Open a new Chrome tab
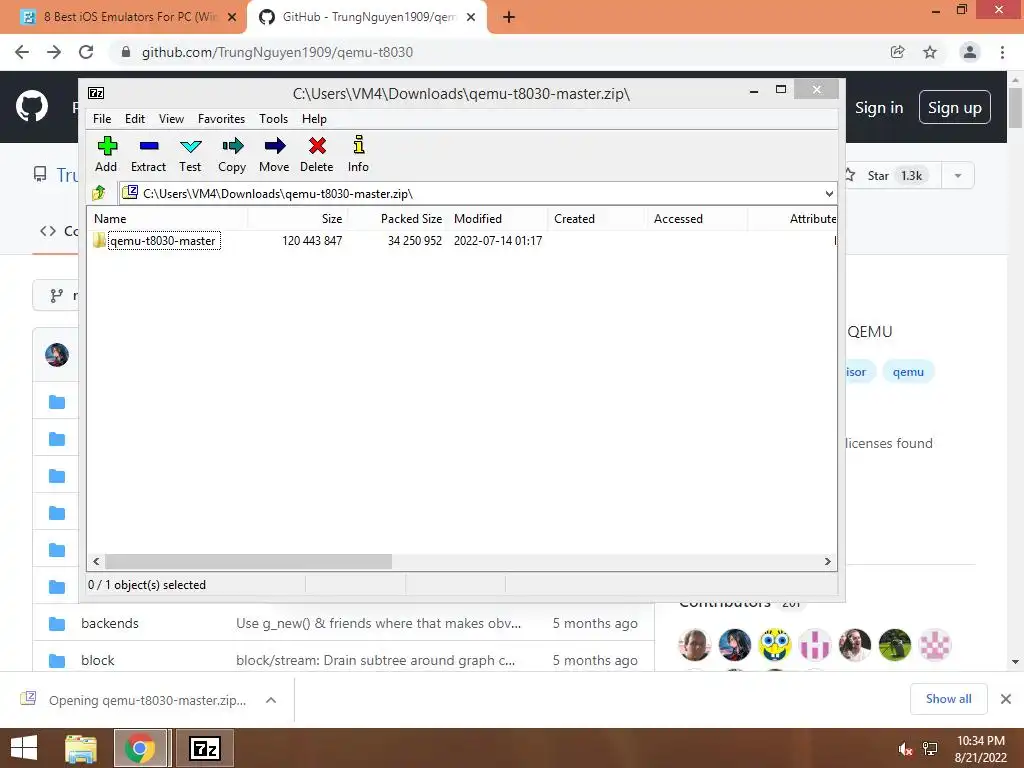This screenshot has height=768, width=1024. coord(509,17)
